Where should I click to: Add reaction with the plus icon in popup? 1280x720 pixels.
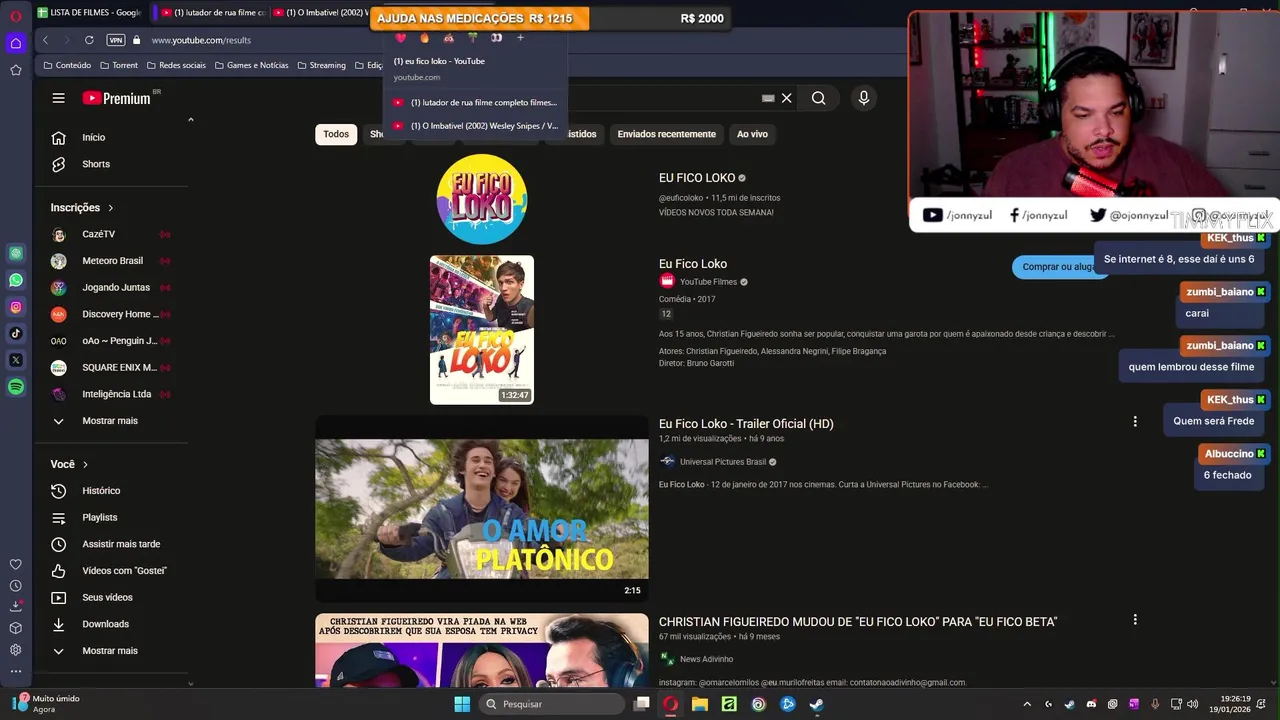(x=520, y=38)
